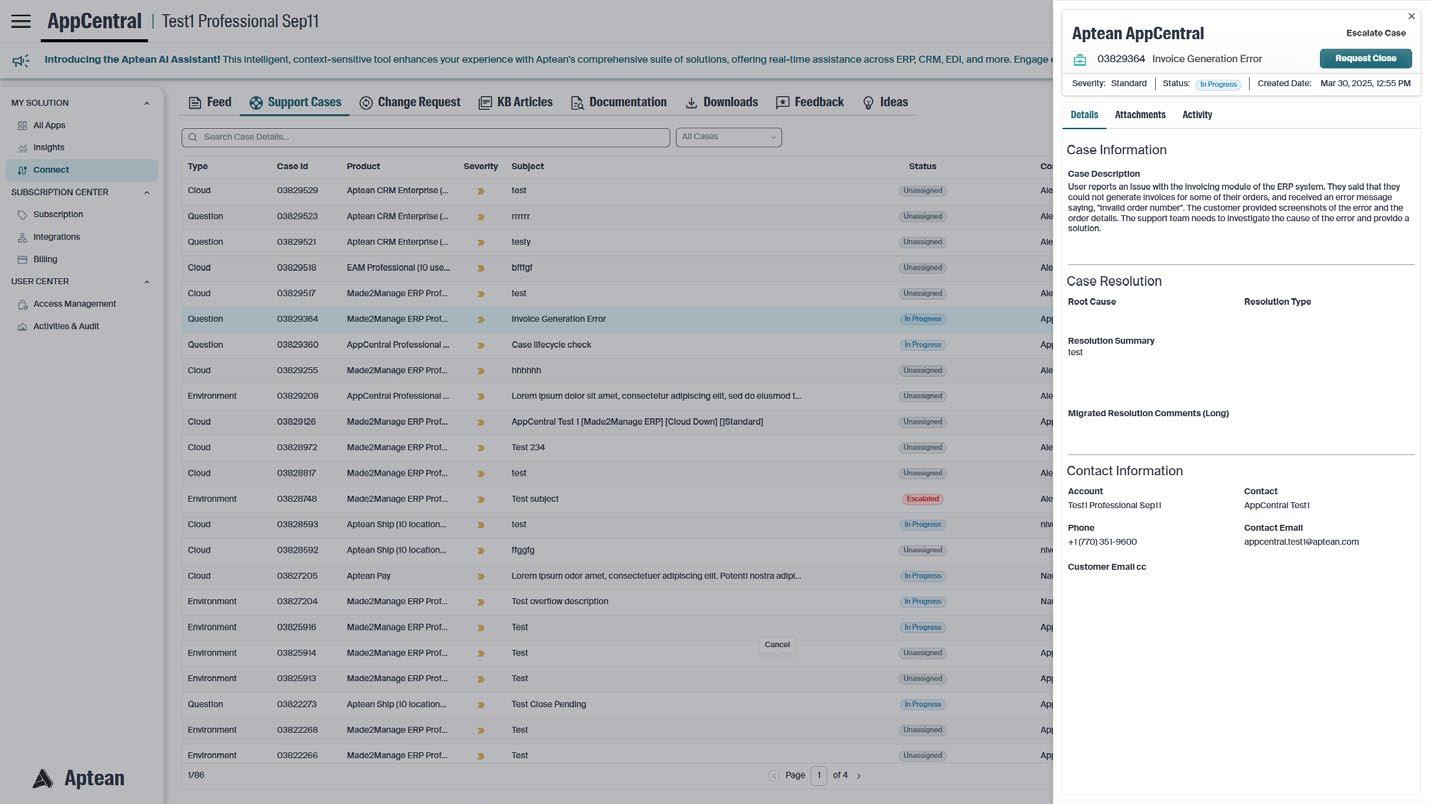Open the hamburger navigation menu
This screenshot has height=804, width=1430.
20,21
